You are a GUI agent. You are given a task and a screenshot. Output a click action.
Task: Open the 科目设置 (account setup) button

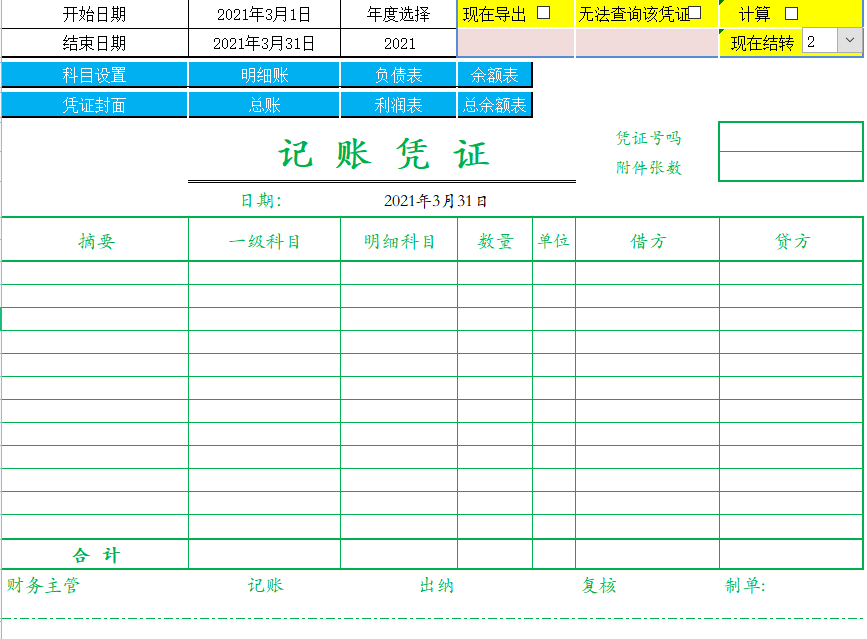tap(95, 74)
